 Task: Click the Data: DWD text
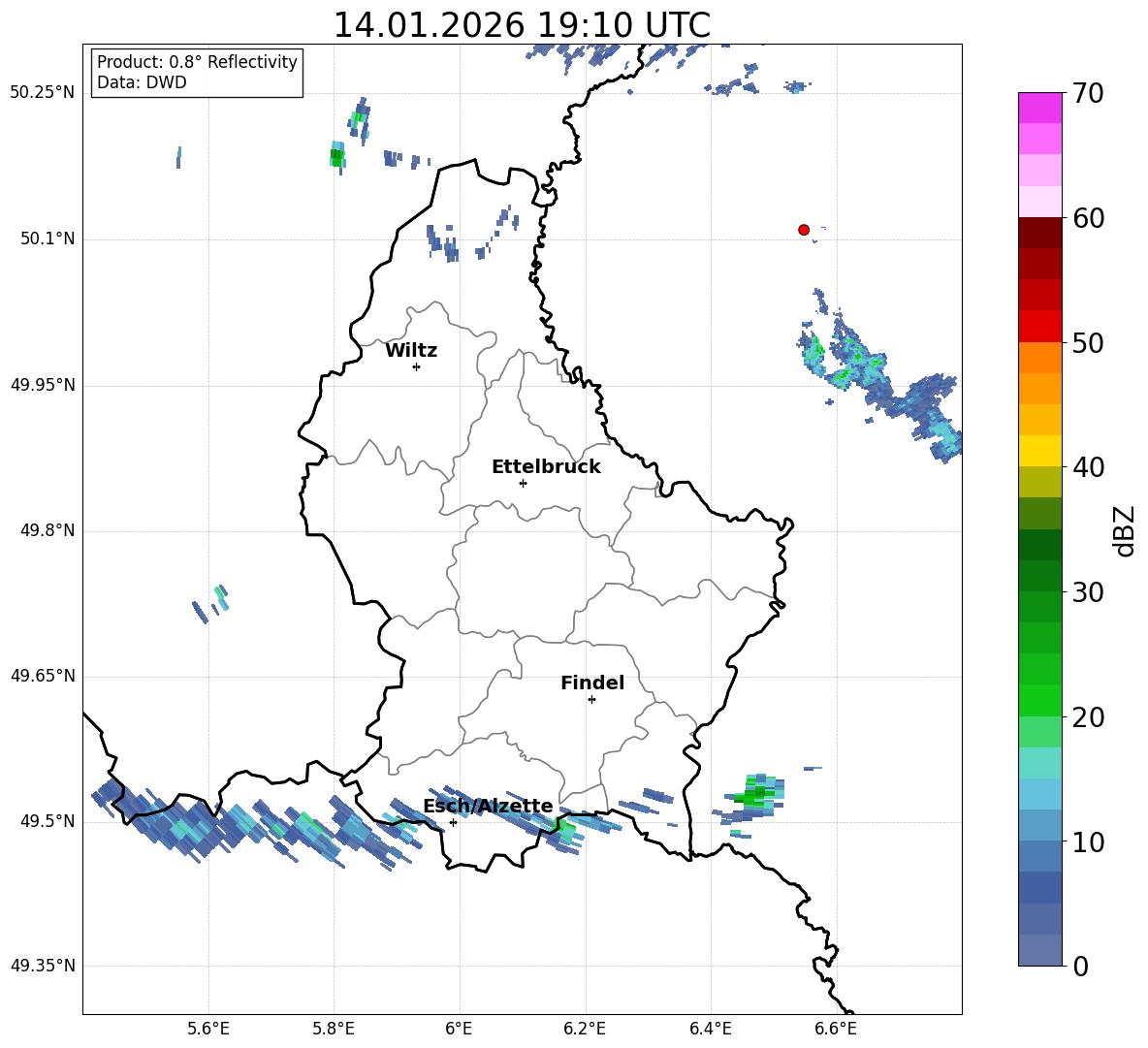click(x=142, y=82)
